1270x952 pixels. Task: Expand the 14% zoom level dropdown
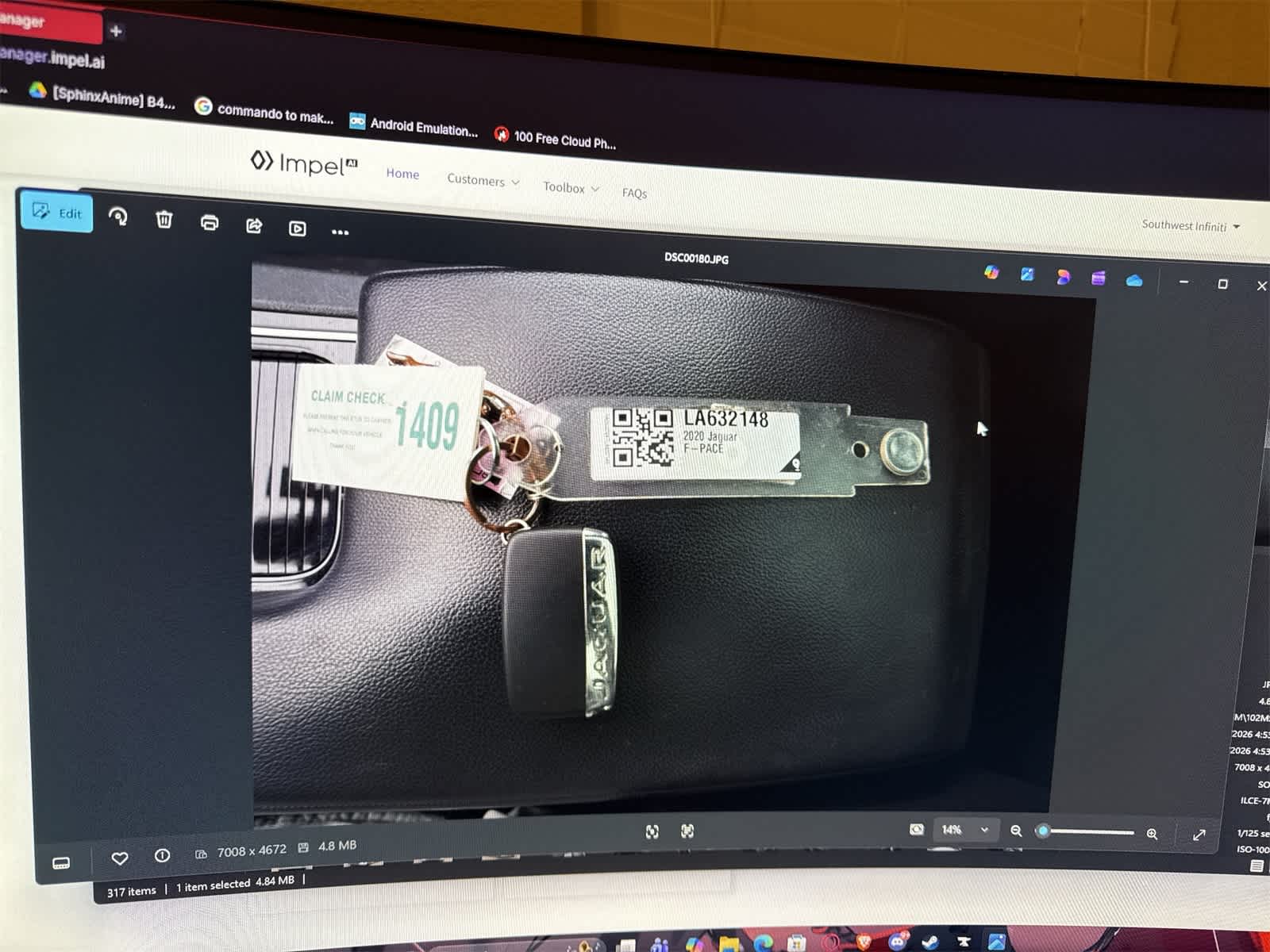(x=984, y=830)
